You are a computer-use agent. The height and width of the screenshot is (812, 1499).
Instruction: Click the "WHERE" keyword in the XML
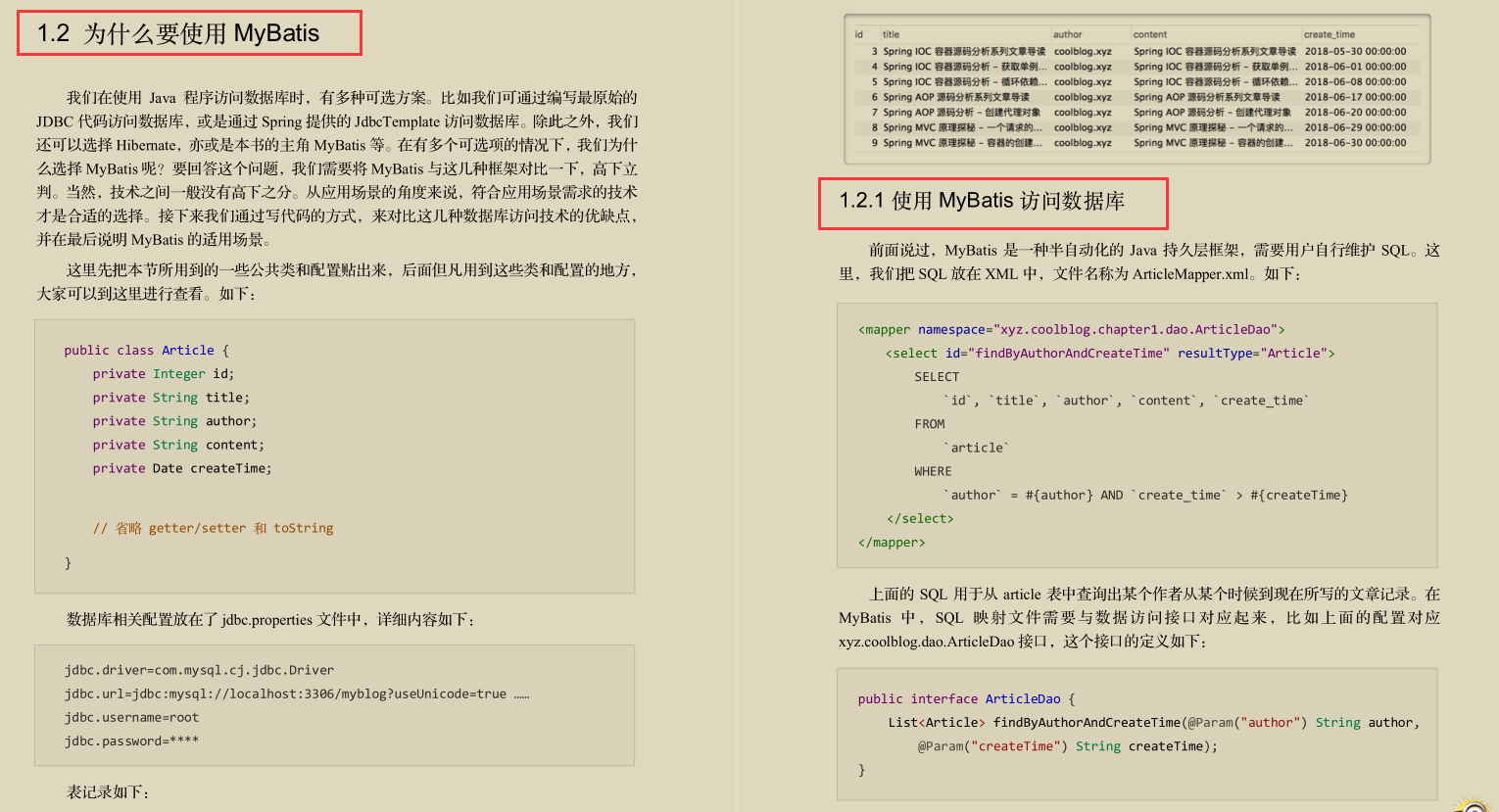(933, 471)
